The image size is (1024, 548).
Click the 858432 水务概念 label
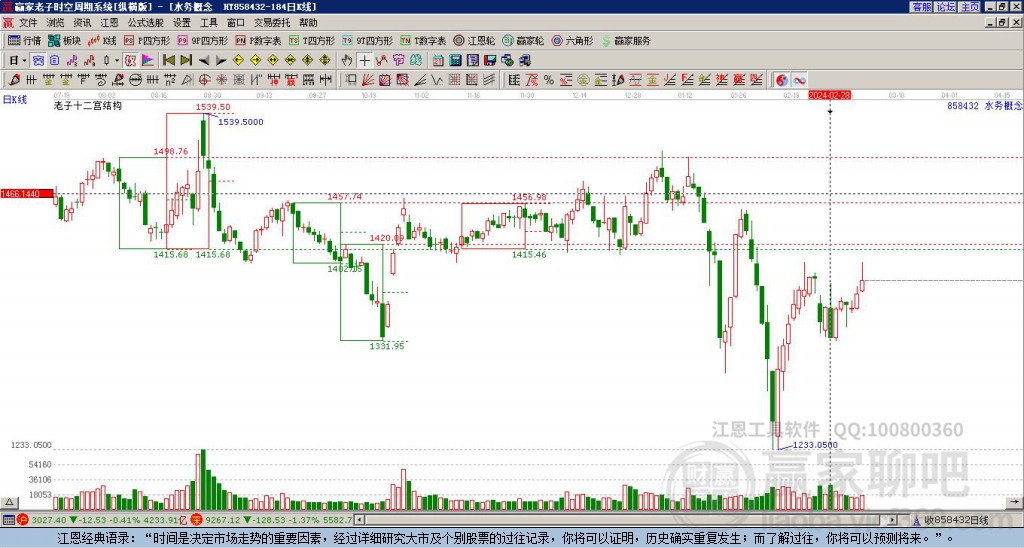coord(984,105)
